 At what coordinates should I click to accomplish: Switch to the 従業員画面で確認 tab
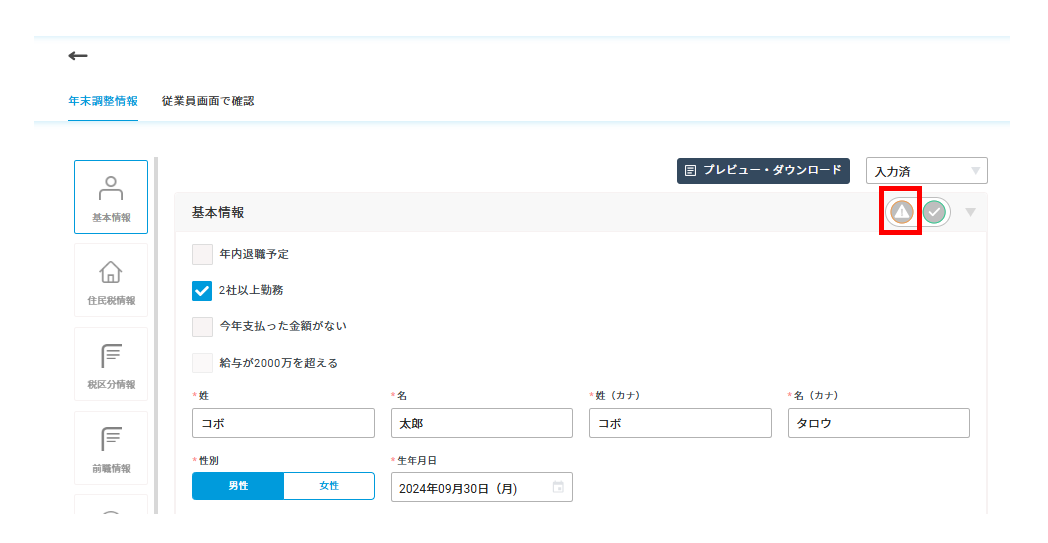(x=208, y=101)
